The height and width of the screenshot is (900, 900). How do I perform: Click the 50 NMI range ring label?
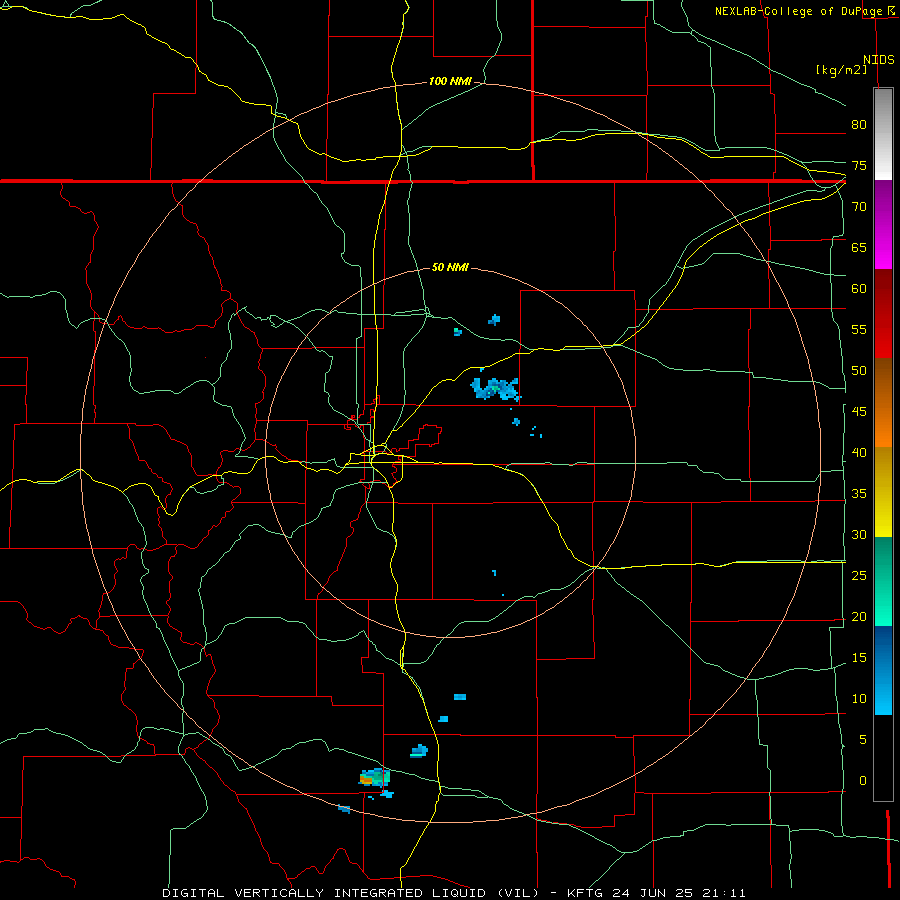click(x=450, y=267)
